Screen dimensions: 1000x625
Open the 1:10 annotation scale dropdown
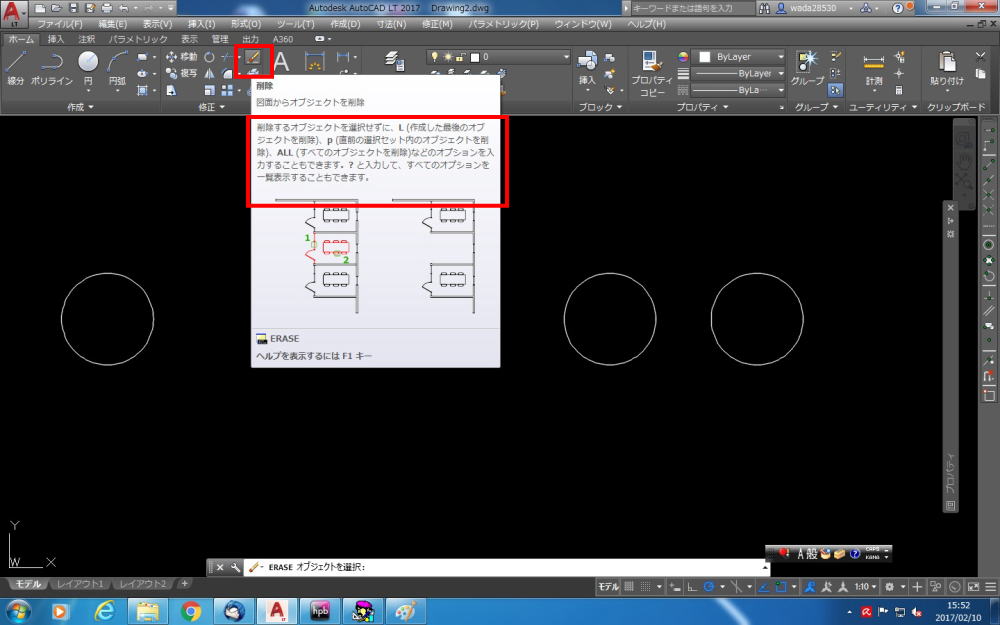[866, 587]
